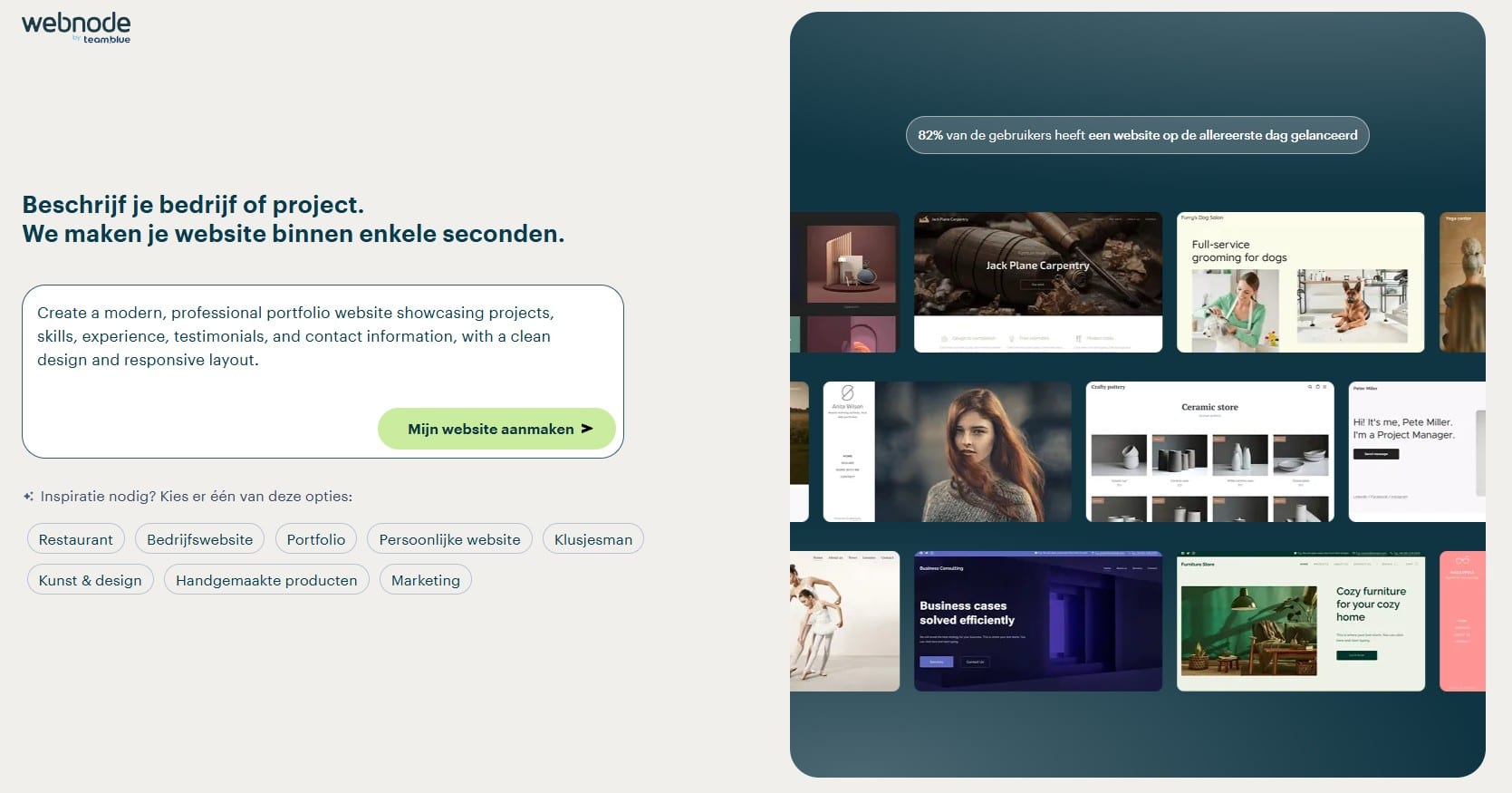This screenshot has width=1512, height=793.
Task: Click the sparkle icon beside Inspiratie nodig
Action: (x=29, y=497)
